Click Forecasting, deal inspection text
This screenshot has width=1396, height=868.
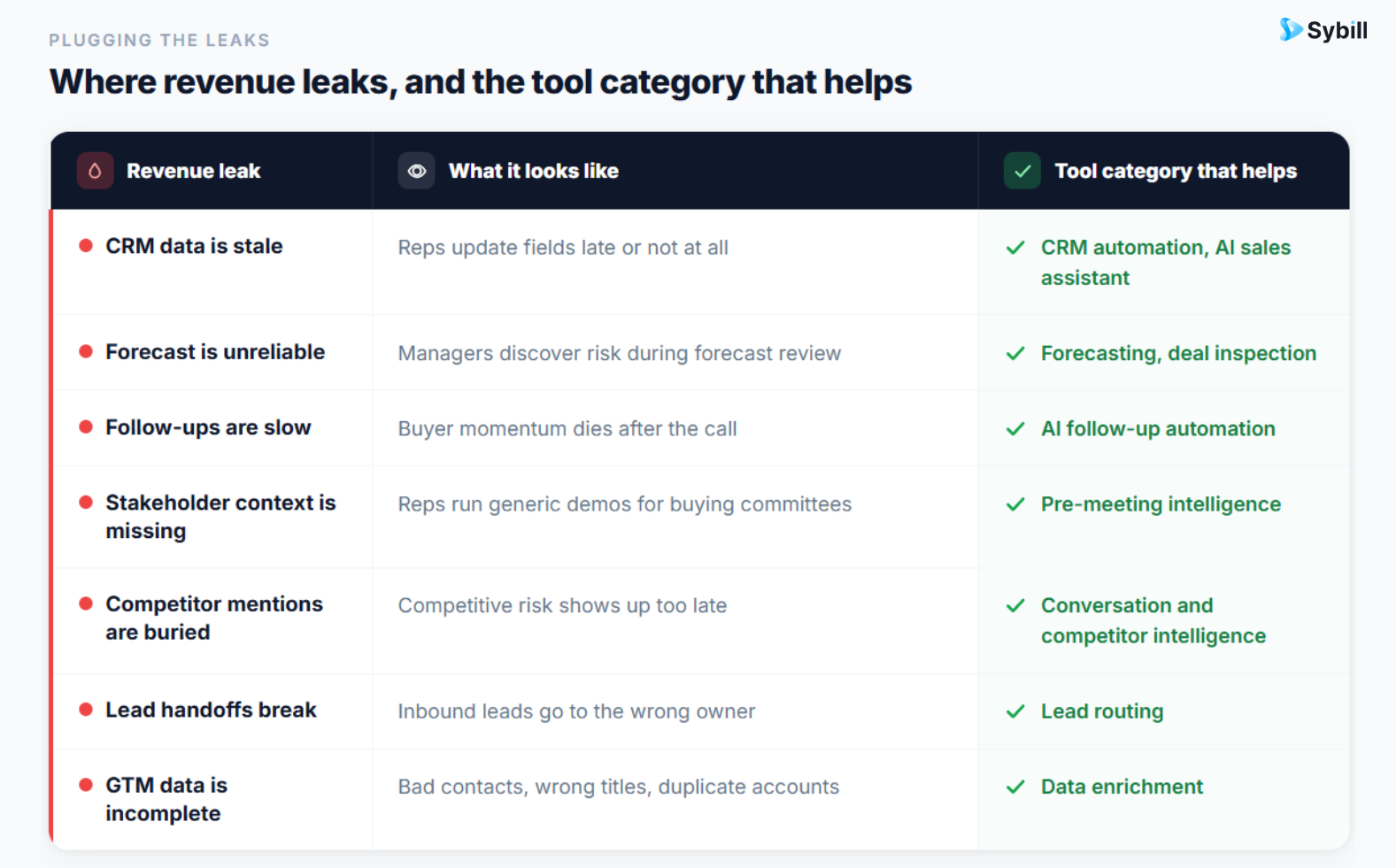point(1178,354)
